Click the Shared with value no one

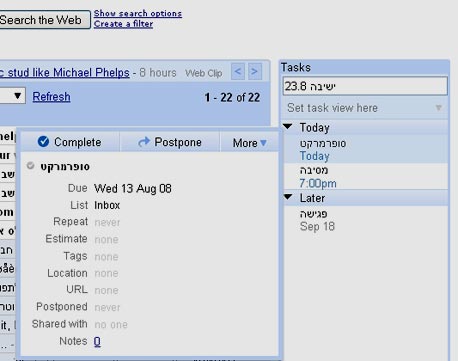point(111,324)
